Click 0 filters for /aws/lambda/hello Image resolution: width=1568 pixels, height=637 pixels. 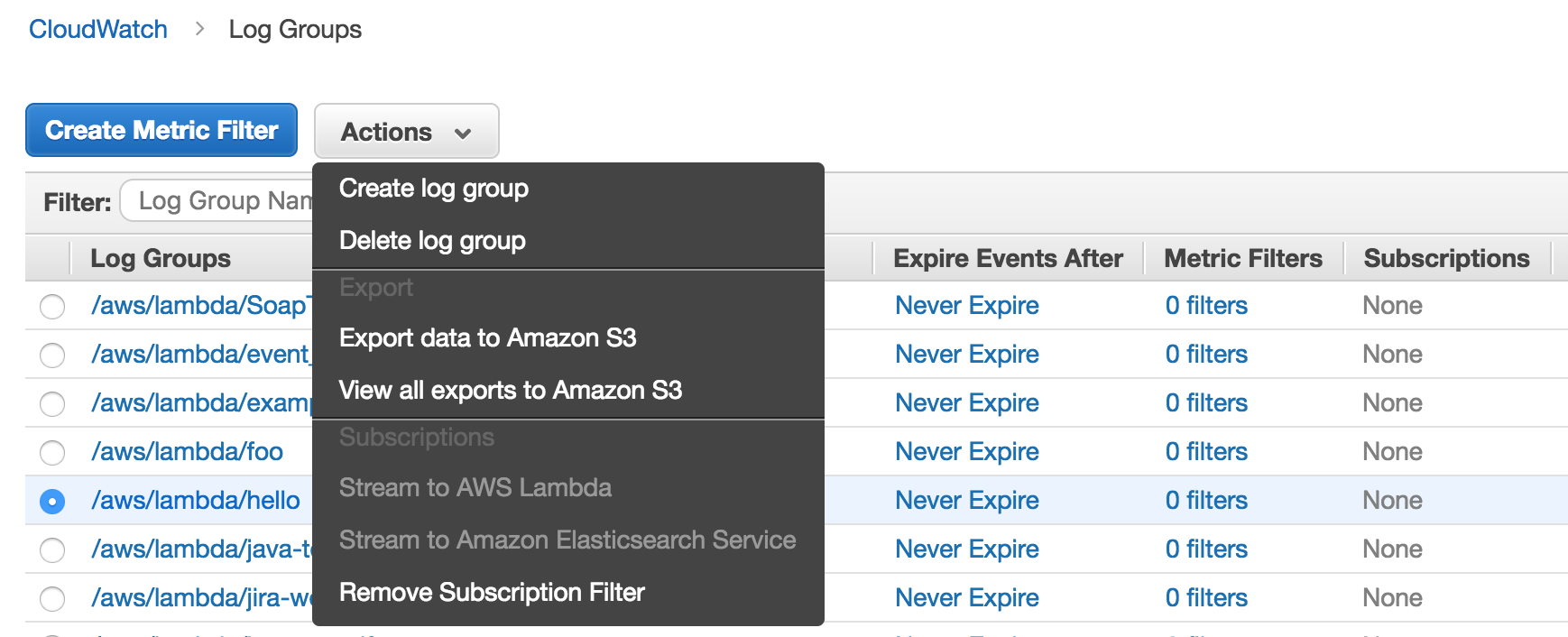pos(1206,500)
